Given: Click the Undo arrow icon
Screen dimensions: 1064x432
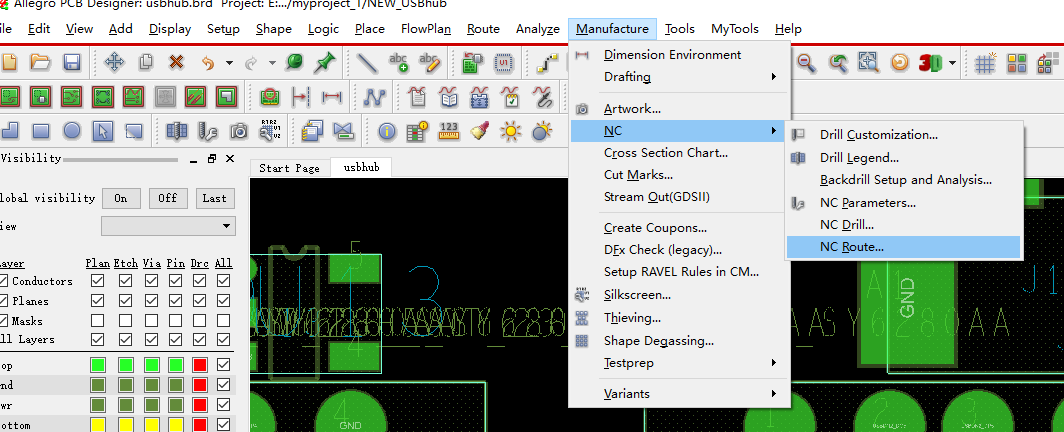Looking at the screenshot, I should [208, 63].
